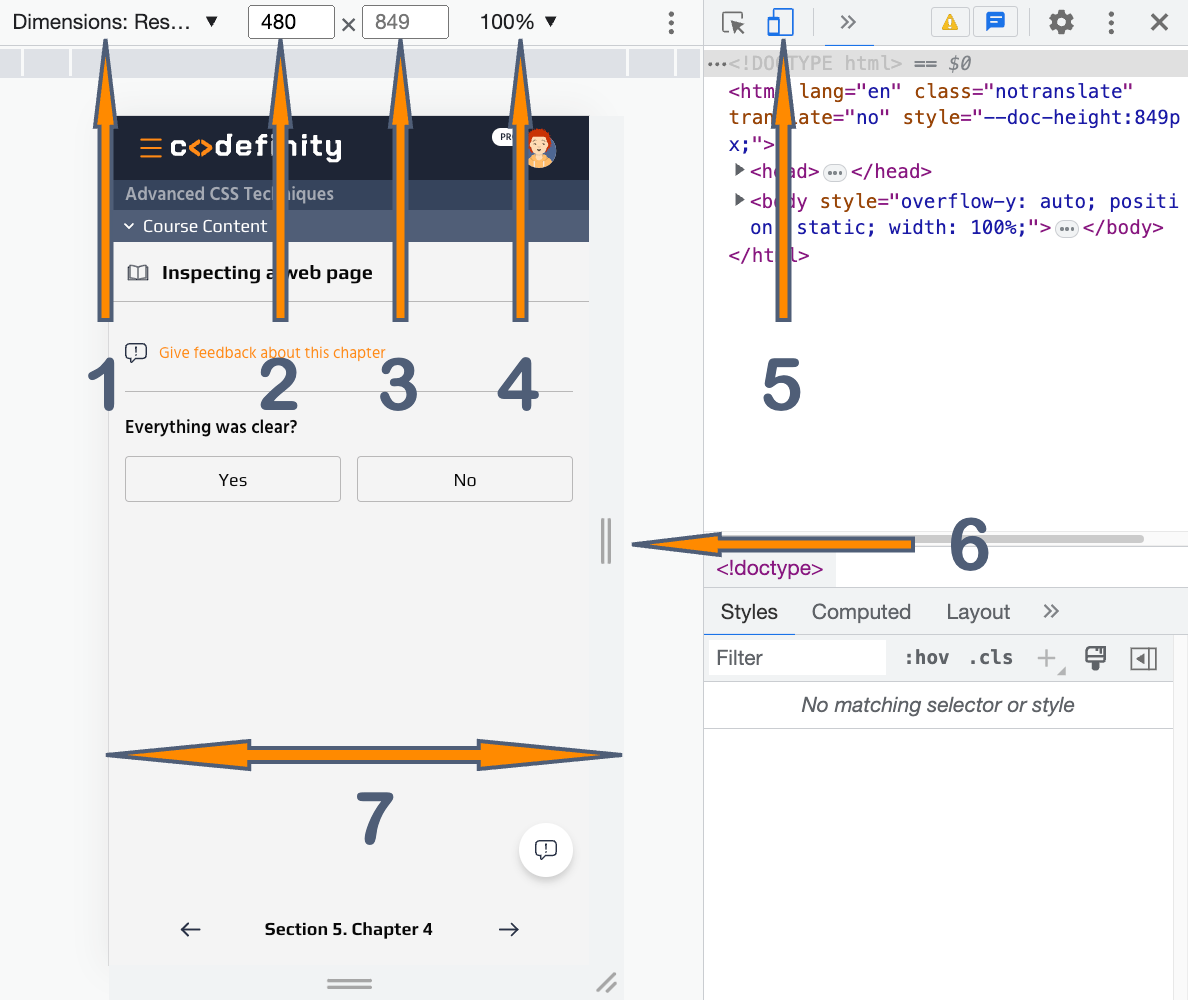Open the Codefinity logo home link
1188x1000 pixels.
255,147
